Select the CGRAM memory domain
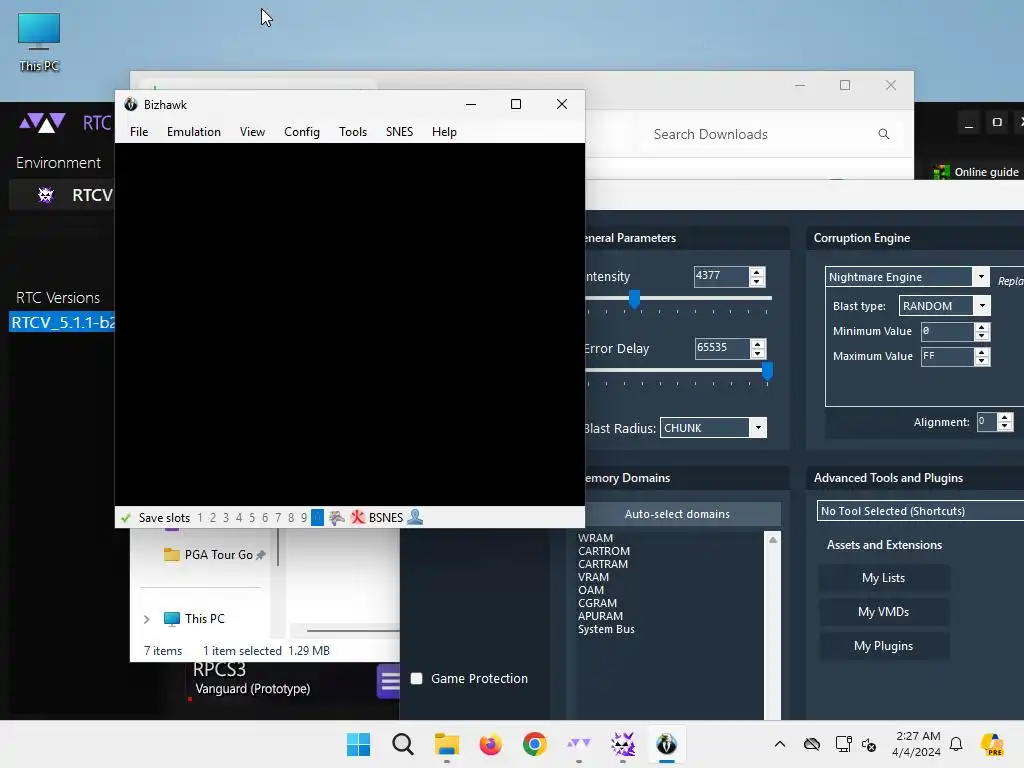The width and height of the screenshot is (1024, 768). [x=597, y=603]
